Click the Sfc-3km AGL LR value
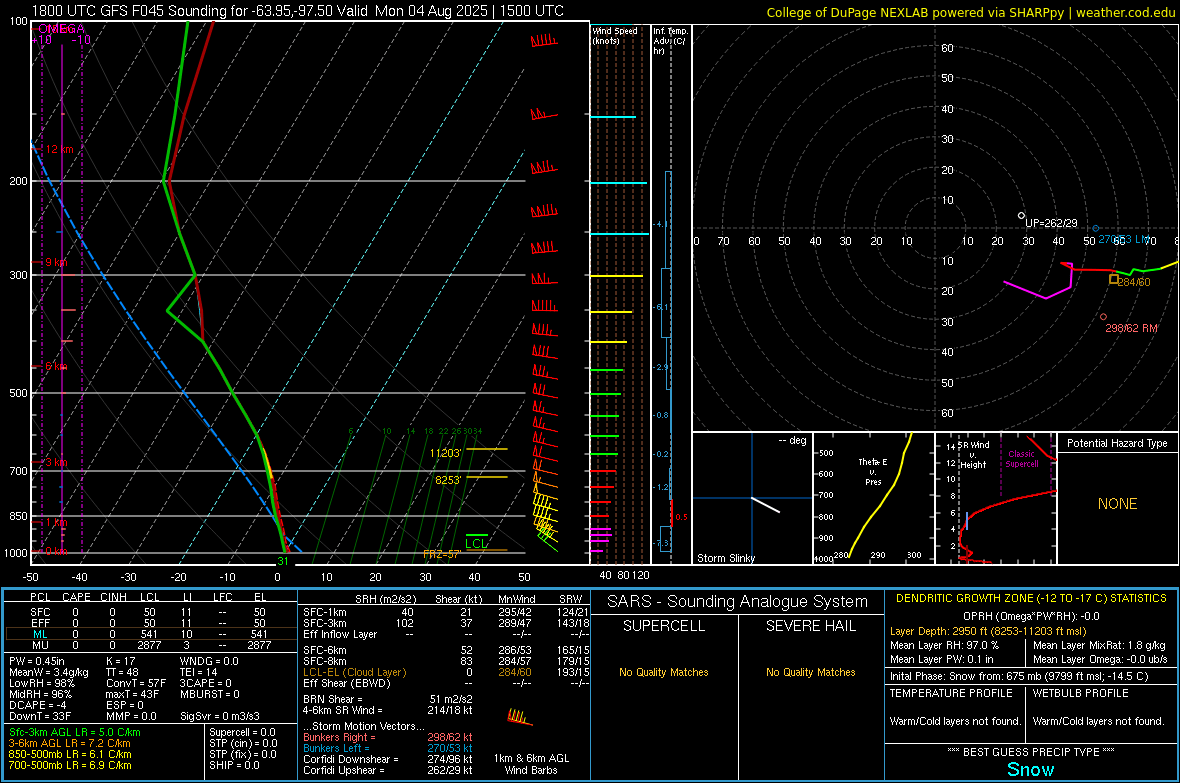 [75, 732]
